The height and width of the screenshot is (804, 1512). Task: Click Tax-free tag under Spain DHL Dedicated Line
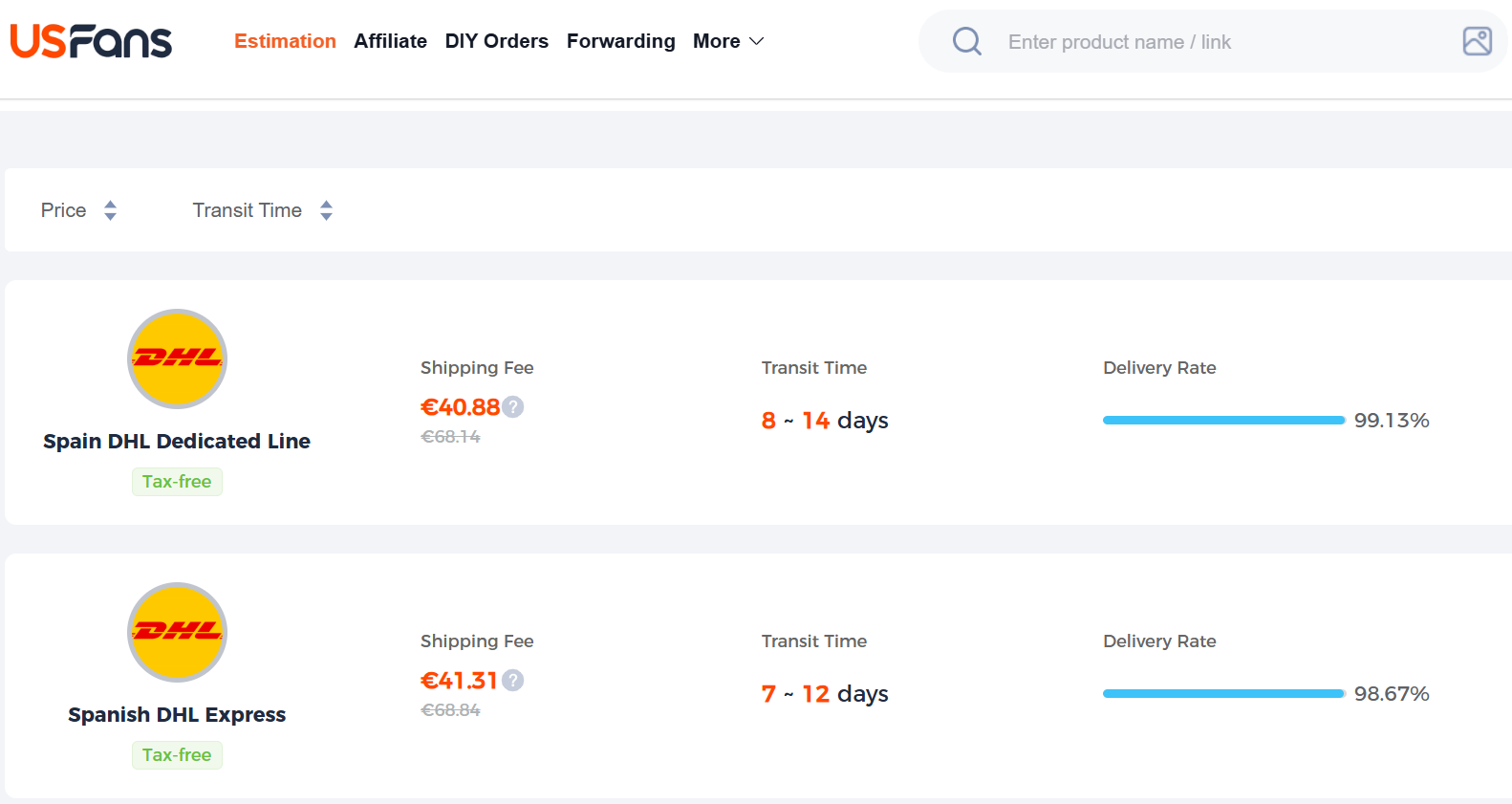pyautogui.click(x=177, y=482)
